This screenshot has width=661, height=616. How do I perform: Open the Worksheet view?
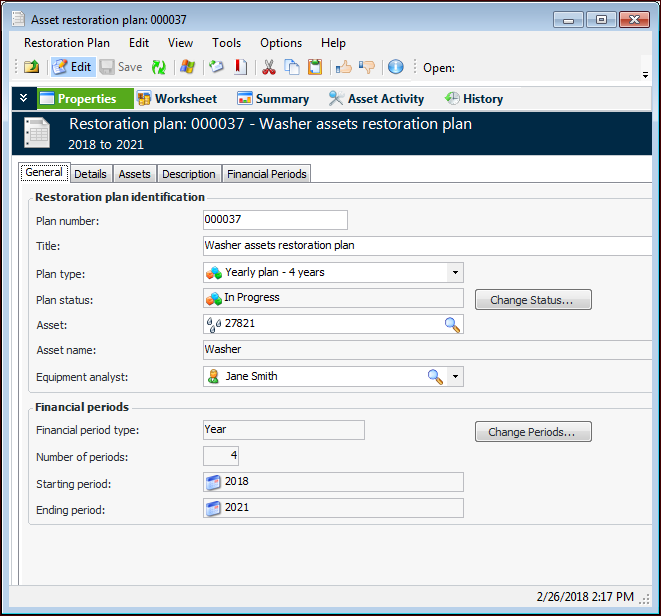pyautogui.click(x=177, y=99)
